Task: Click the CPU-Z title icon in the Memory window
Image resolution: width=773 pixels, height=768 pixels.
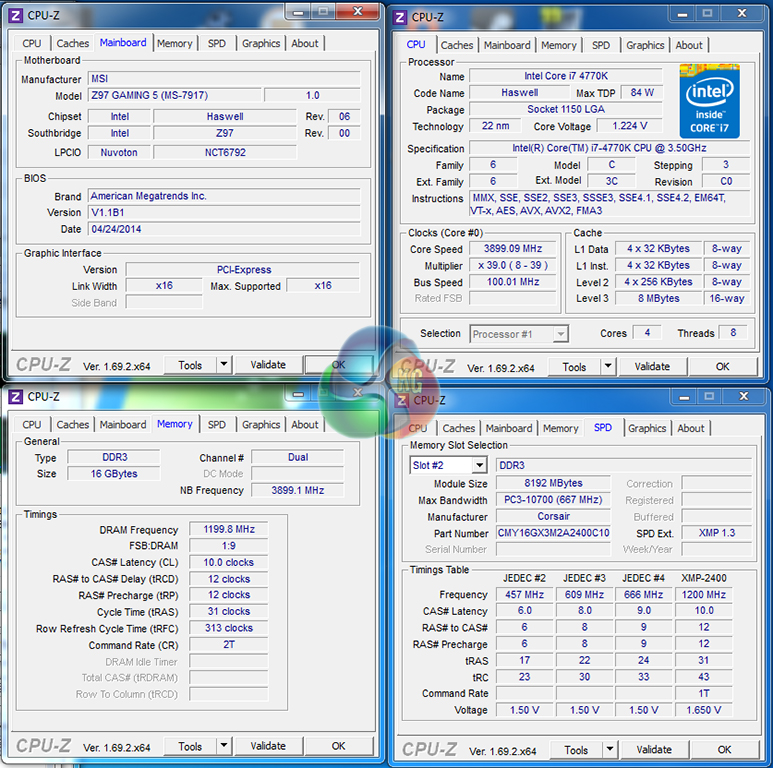Action: coord(15,396)
